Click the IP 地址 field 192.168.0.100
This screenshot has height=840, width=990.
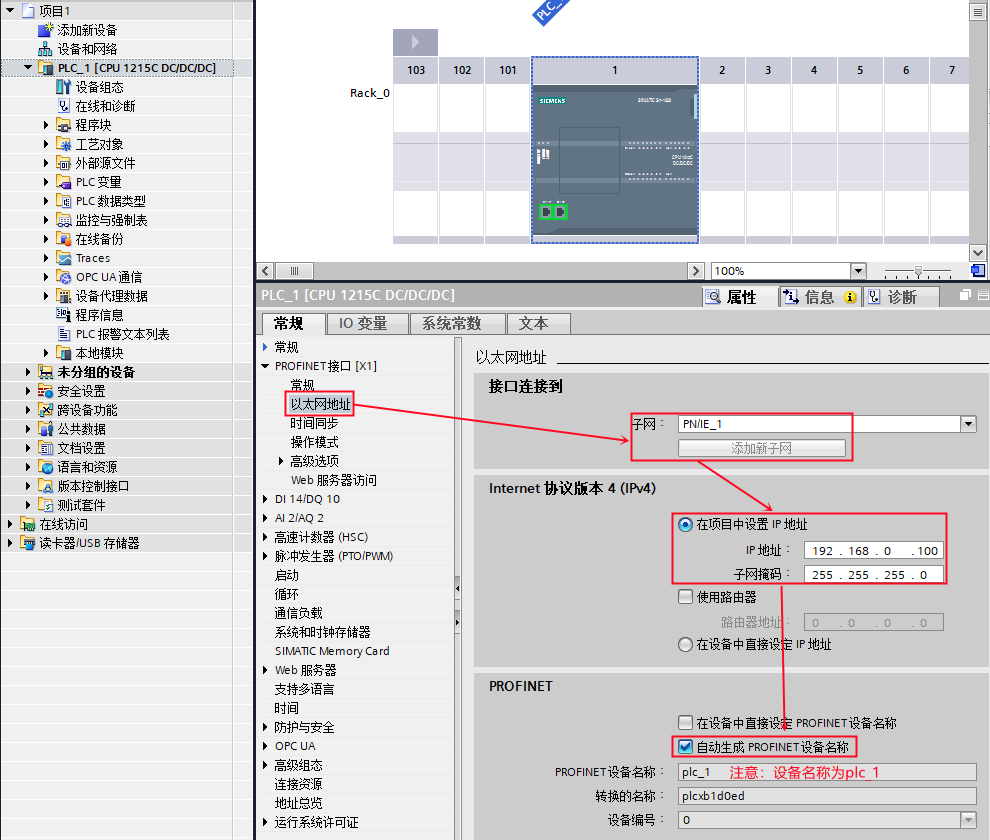tap(874, 551)
